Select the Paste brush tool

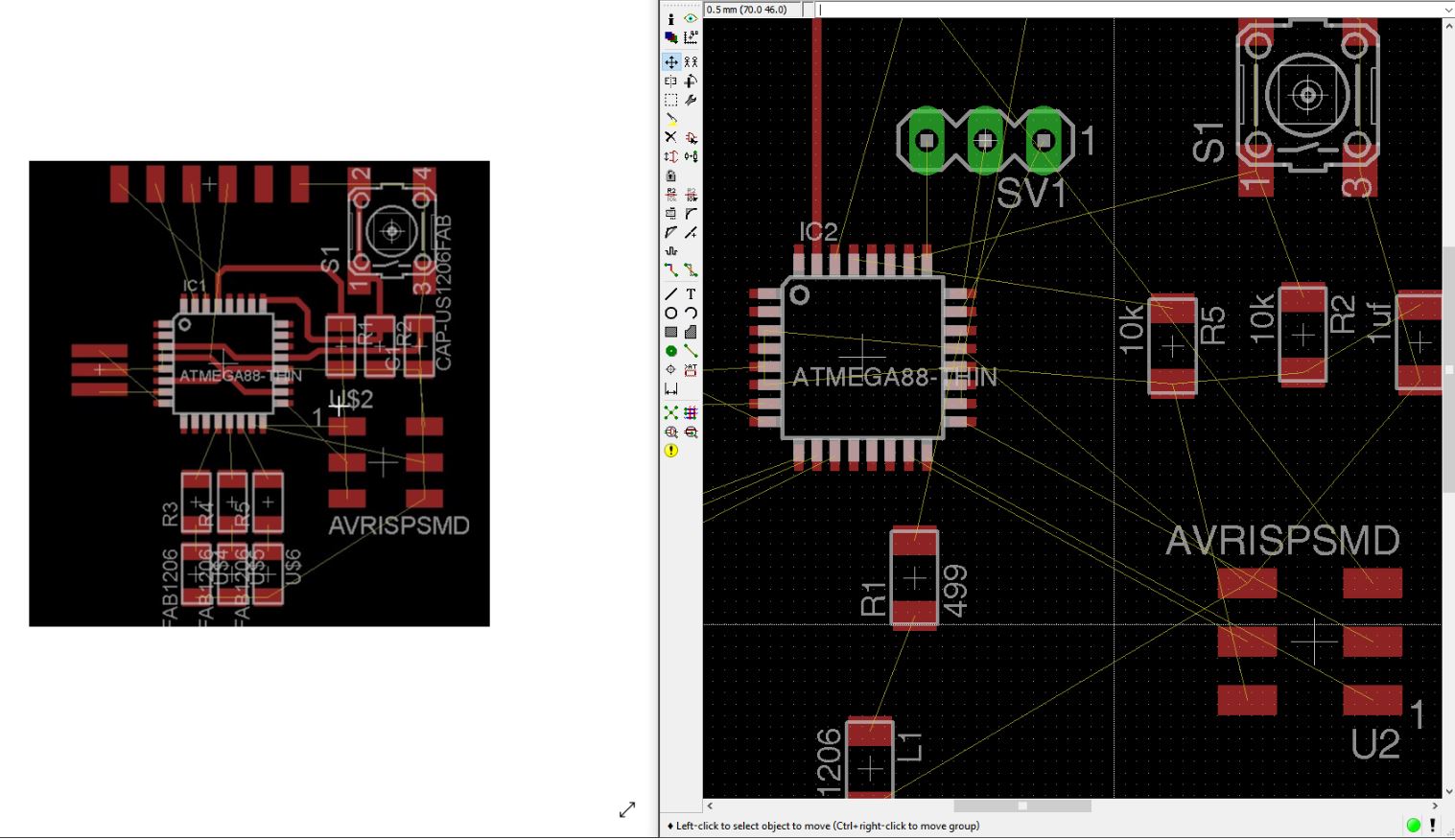(670, 119)
